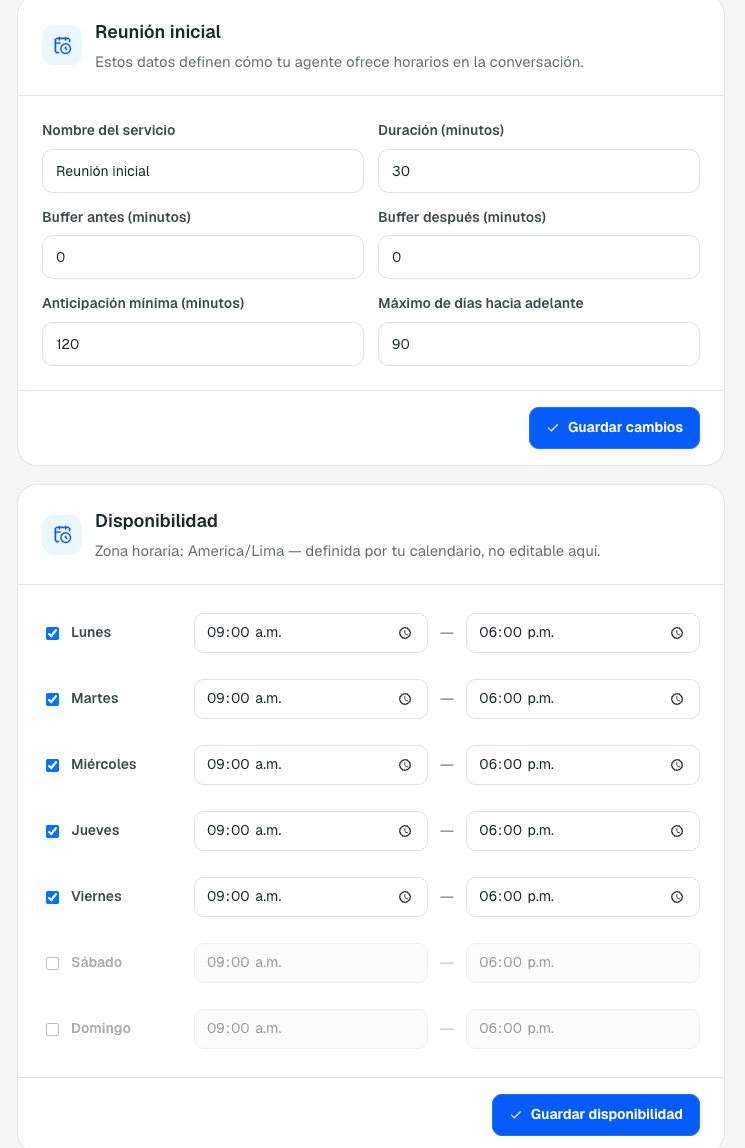
Task: Click the Lunes day label
Action: click(x=91, y=633)
